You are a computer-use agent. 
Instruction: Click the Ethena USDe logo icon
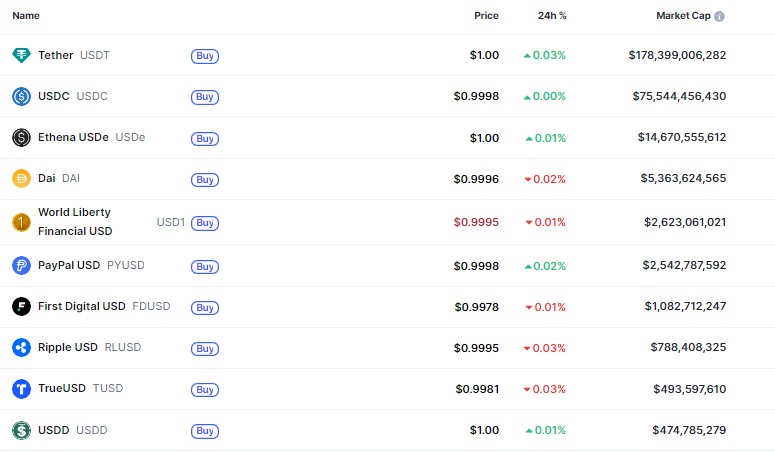[21, 137]
